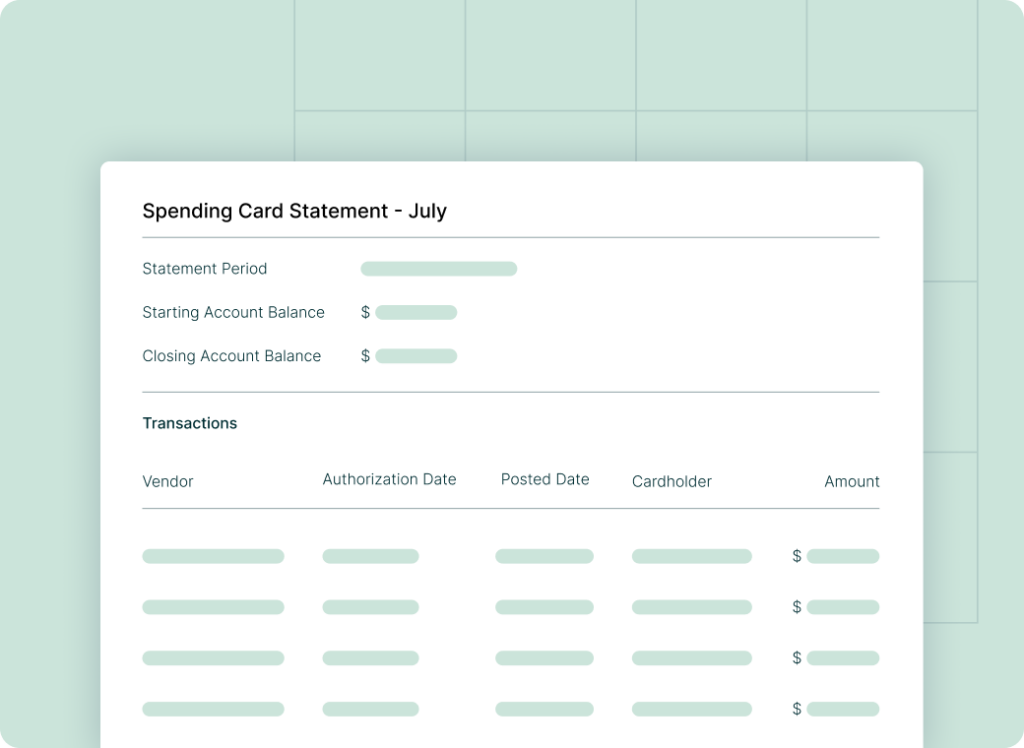Click the Transactions section heading
The height and width of the screenshot is (748, 1024).
(x=189, y=423)
